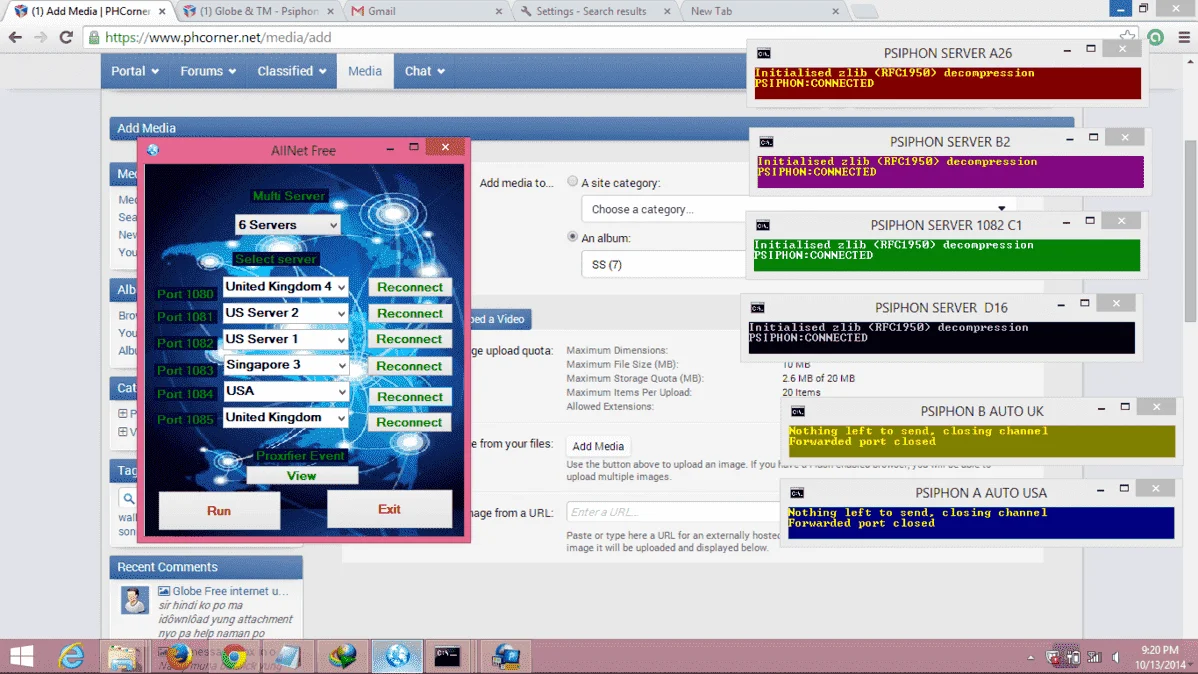The image size is (1198, 674).
Task: Show hidden system tray icons
Action: coord(1031,657)
